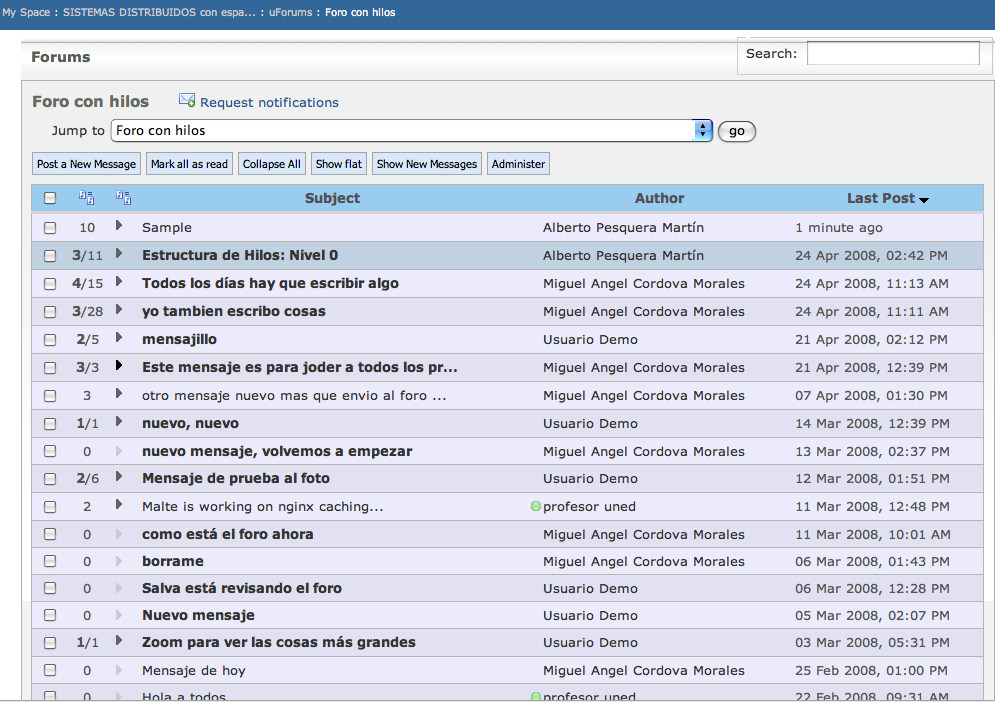This screenshot has width=995, height=702.
Task: Click the second thread icon in table header
Action: [x=123, y=198]
